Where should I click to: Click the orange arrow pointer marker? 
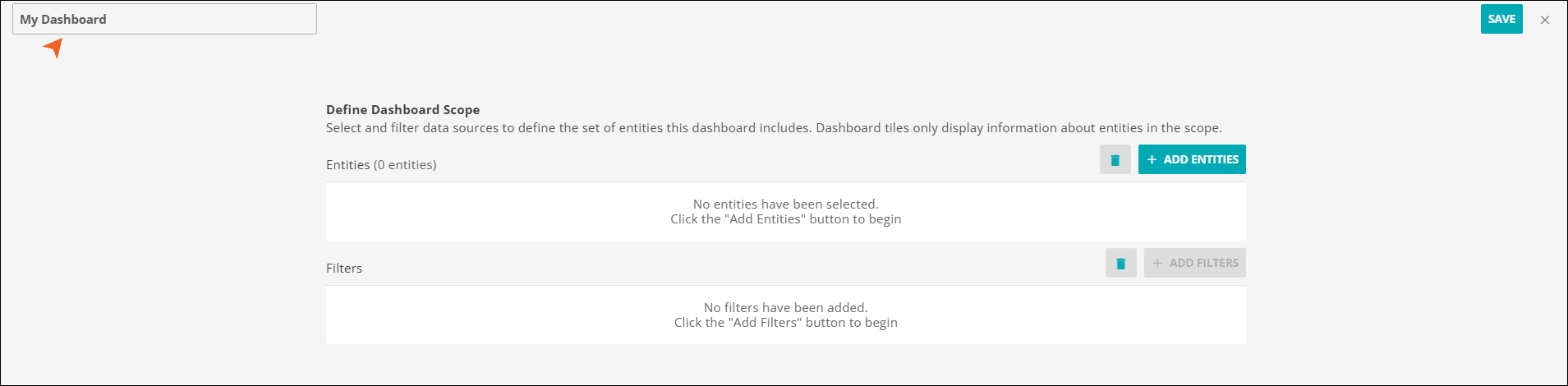coord(54,48)
